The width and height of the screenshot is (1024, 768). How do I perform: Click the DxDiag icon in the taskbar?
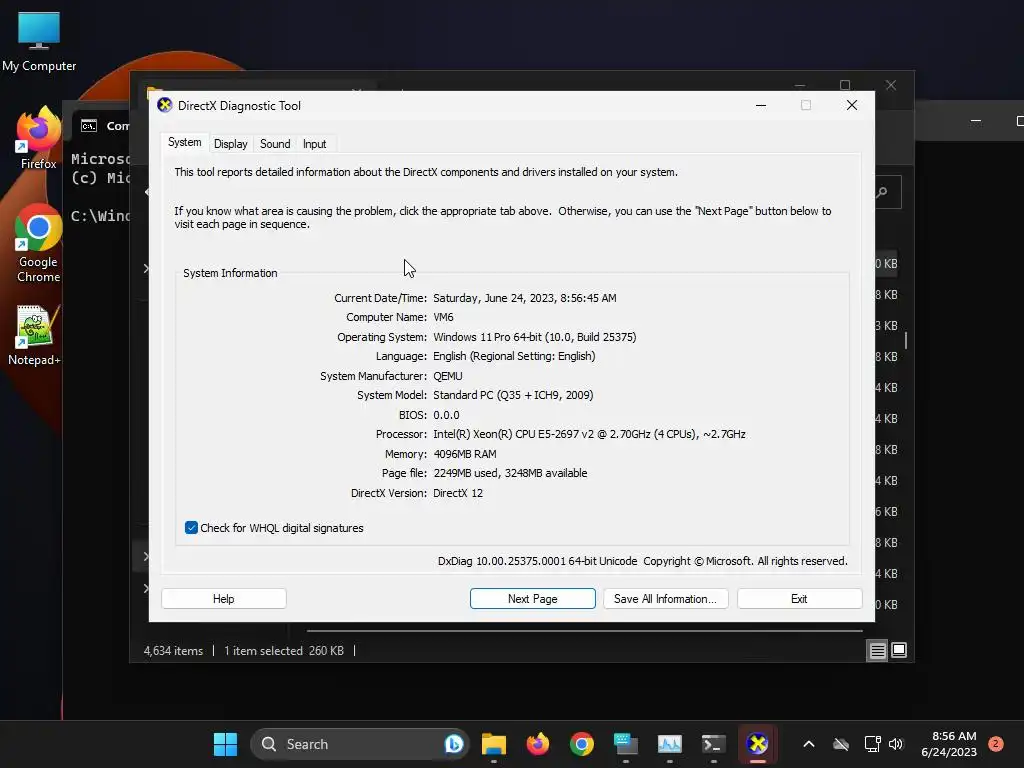click(758, 744)
